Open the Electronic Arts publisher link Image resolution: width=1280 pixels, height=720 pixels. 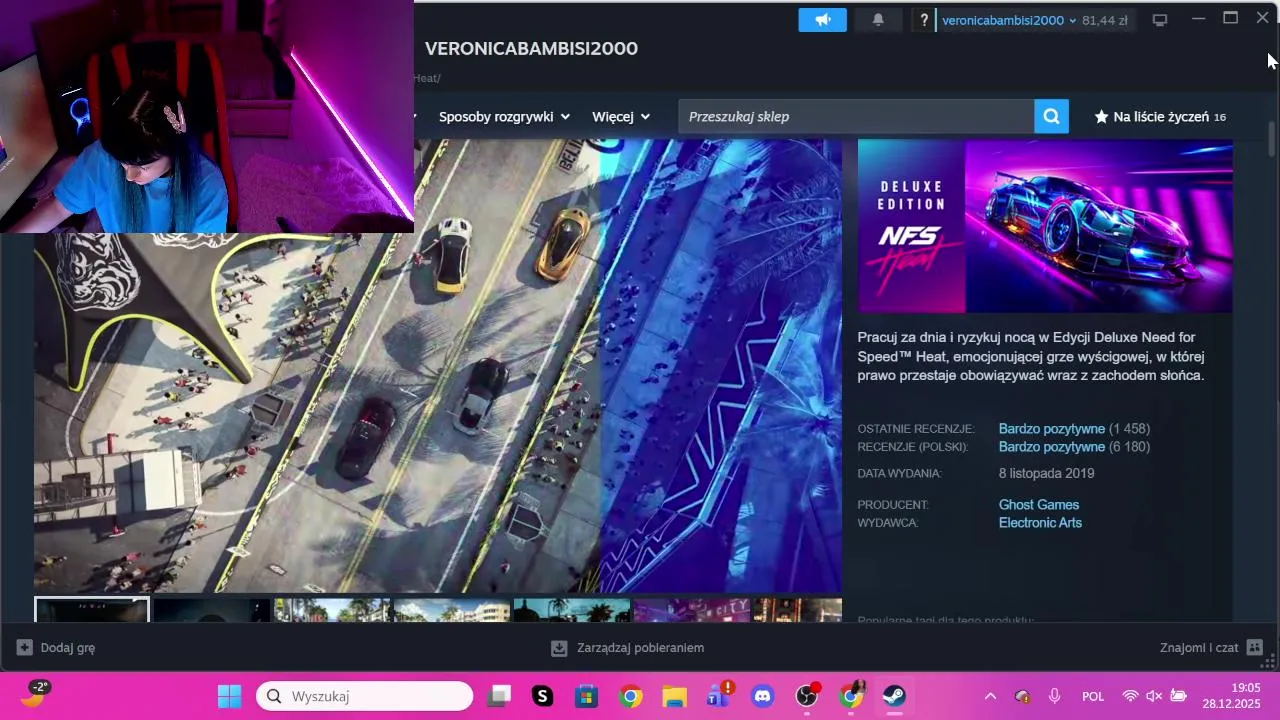pyautogui.click(x=1040, y=523)
